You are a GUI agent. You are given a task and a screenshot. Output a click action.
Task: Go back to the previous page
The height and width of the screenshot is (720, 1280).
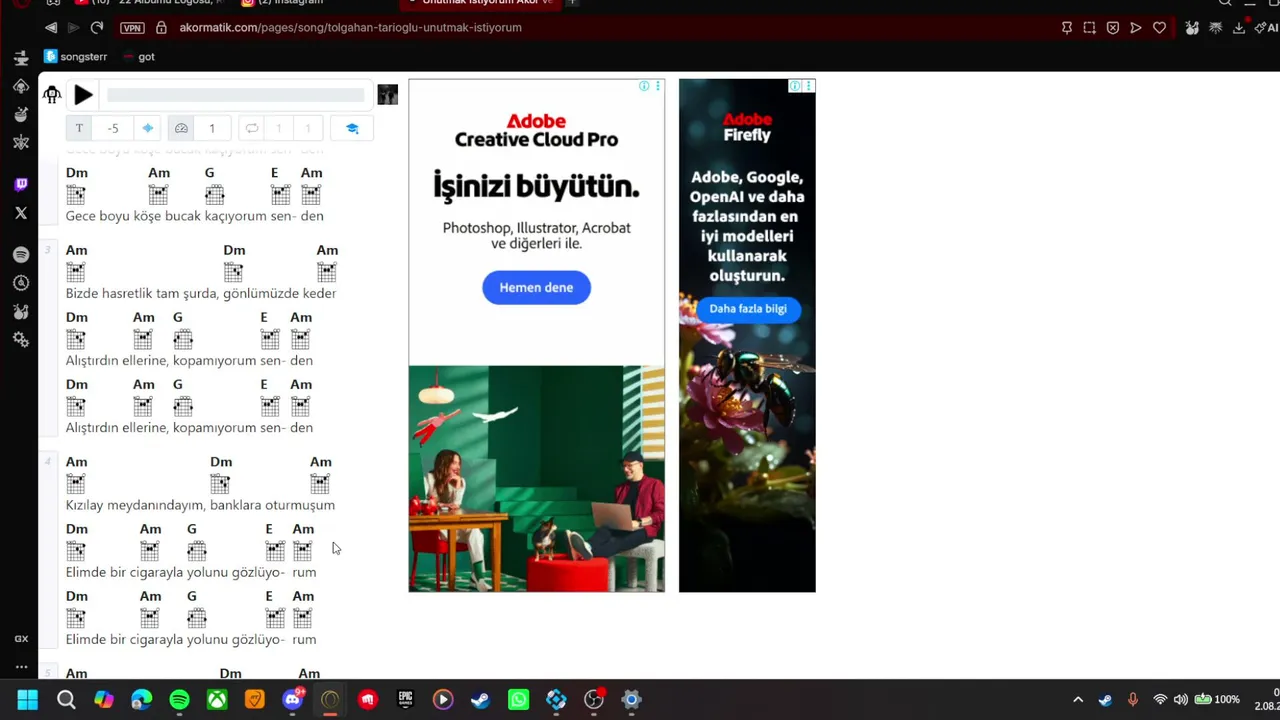click(51, 28)
